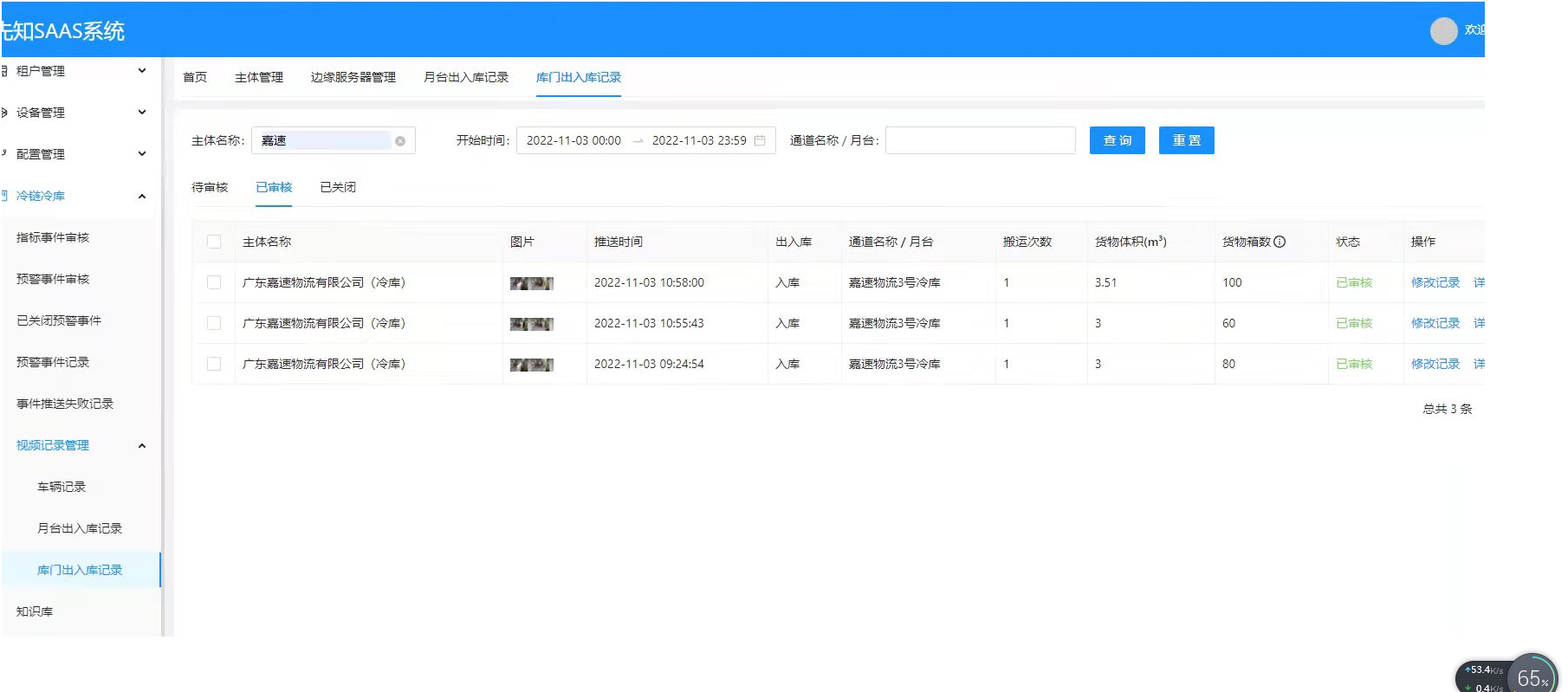Click the 货物箱数 value 100
The width and height of the screenshot is (1568, 692).
1232,282
